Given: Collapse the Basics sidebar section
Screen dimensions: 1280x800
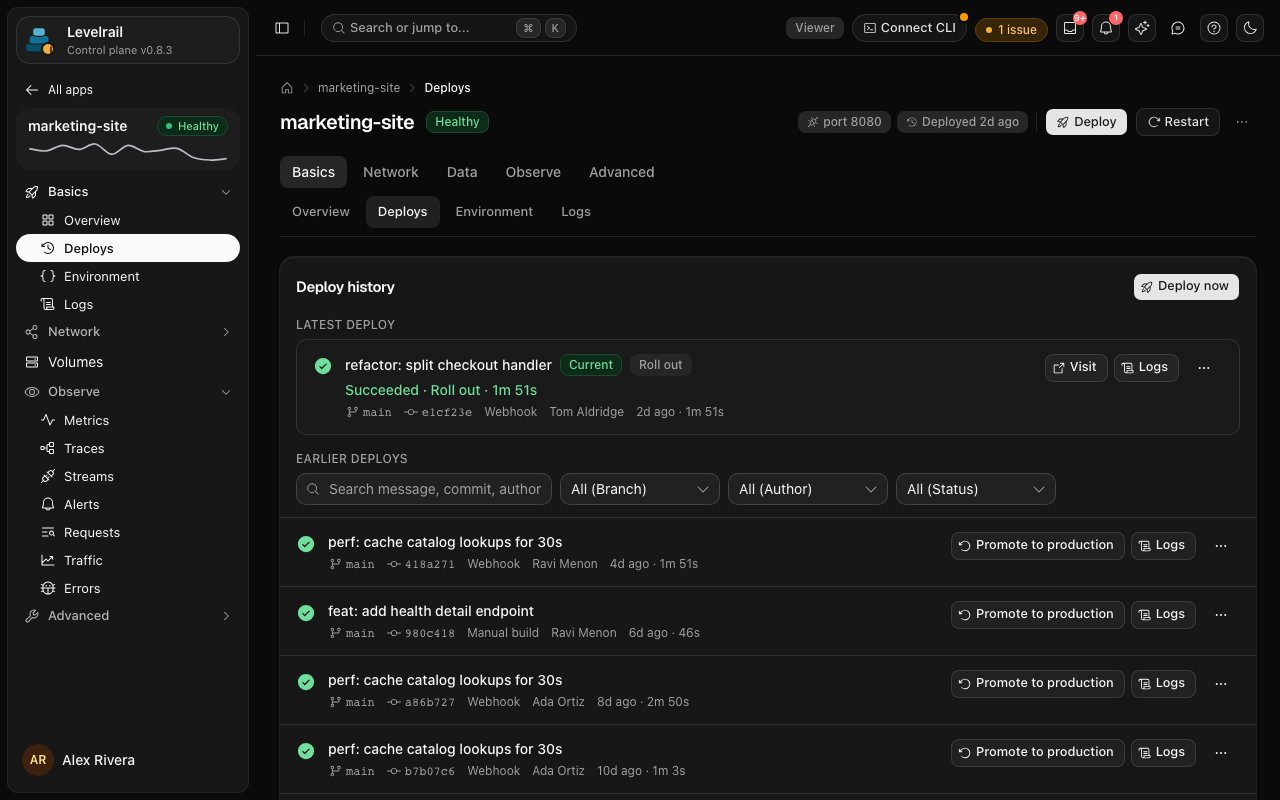Looking at the screenshot, I should coord(128,192).
